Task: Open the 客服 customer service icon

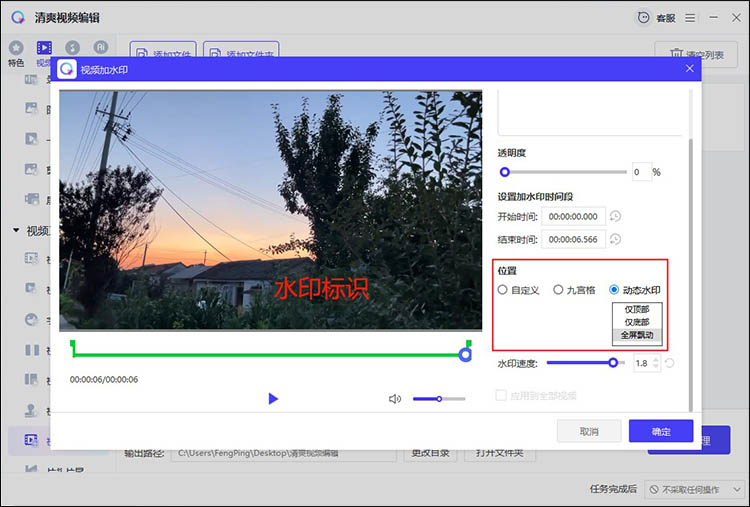Action: tap(643, 18)
